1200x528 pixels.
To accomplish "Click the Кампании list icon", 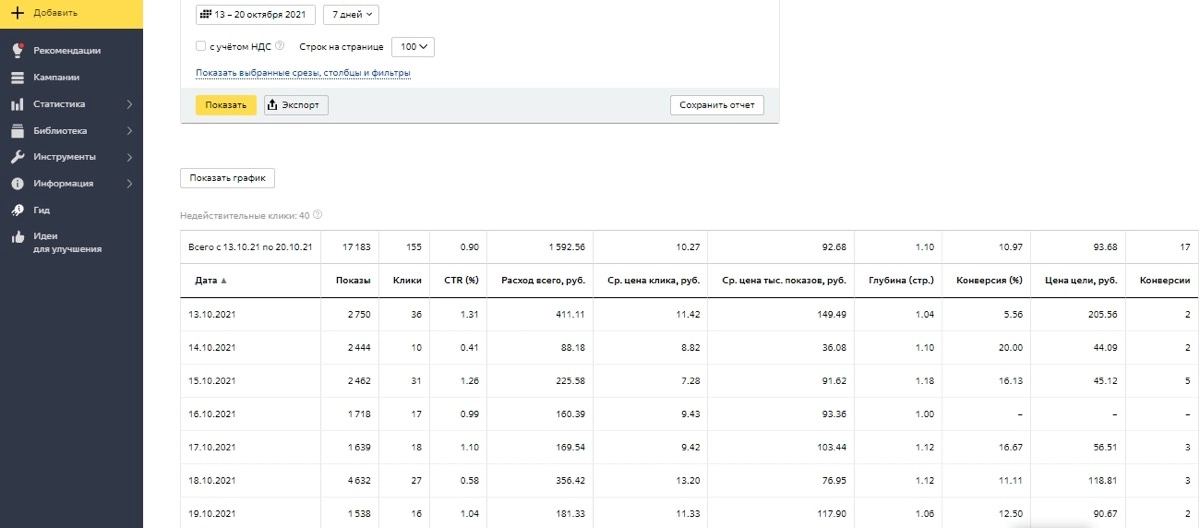I will tap(17, 77).
